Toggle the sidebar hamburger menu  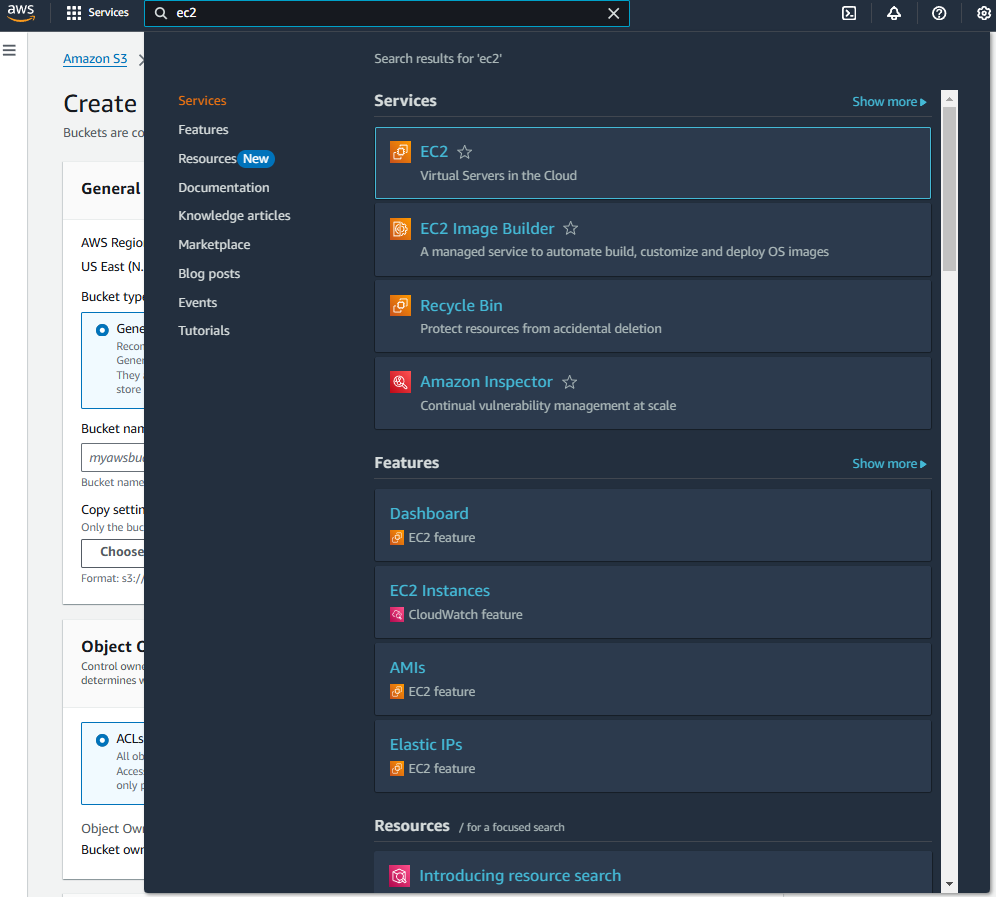pyautogui.click(x=9, y=50)
